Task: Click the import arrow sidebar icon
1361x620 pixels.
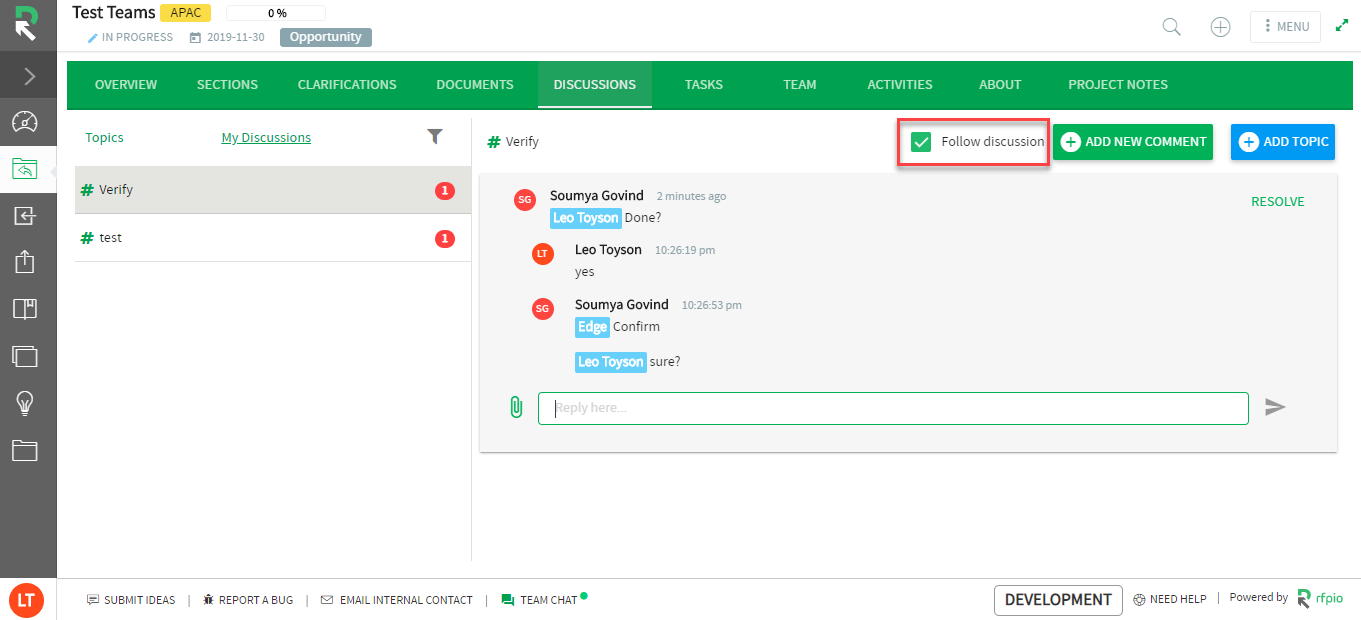Action: (25, 215)
